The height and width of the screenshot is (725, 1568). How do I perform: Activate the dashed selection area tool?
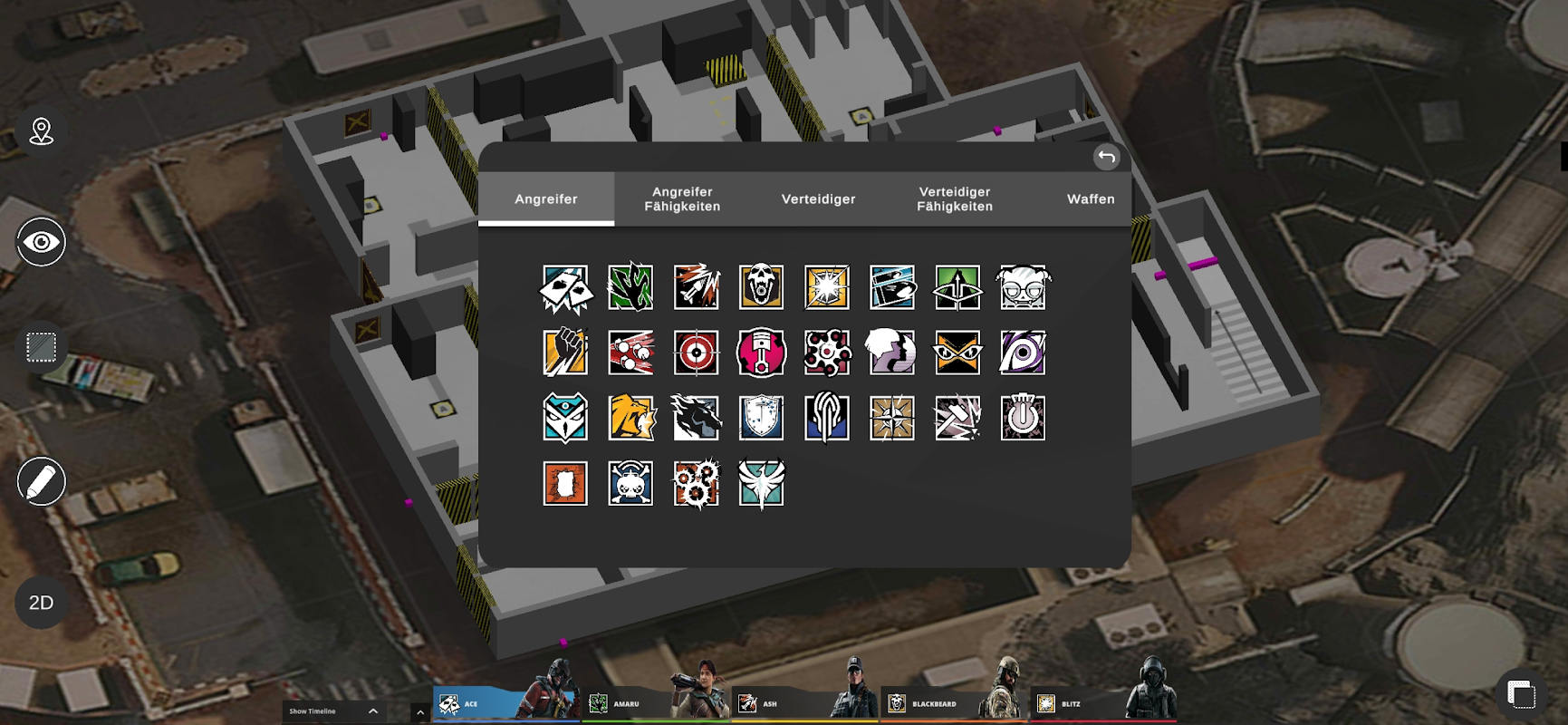[42, 347]
